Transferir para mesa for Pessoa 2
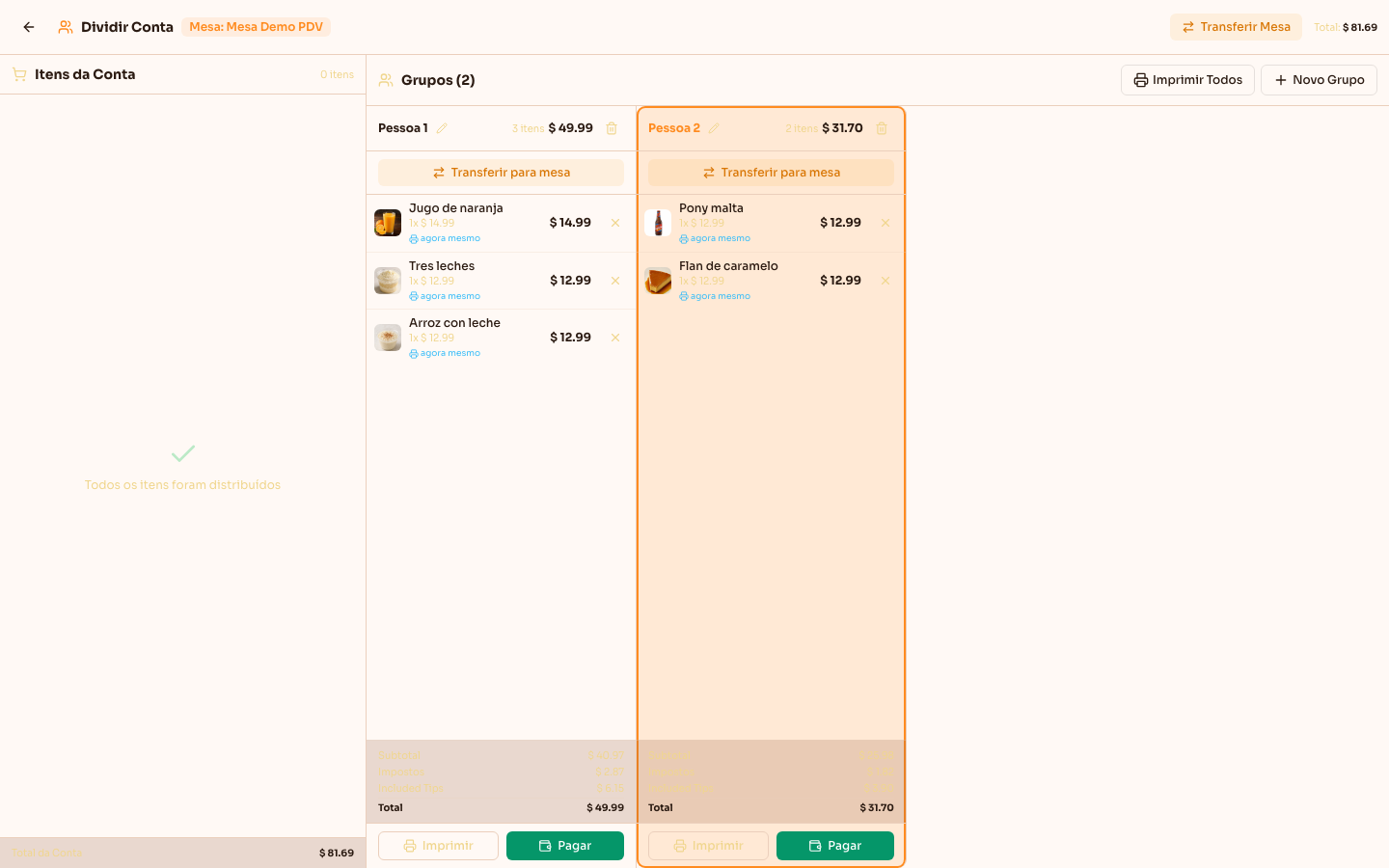 click(771, 173)
